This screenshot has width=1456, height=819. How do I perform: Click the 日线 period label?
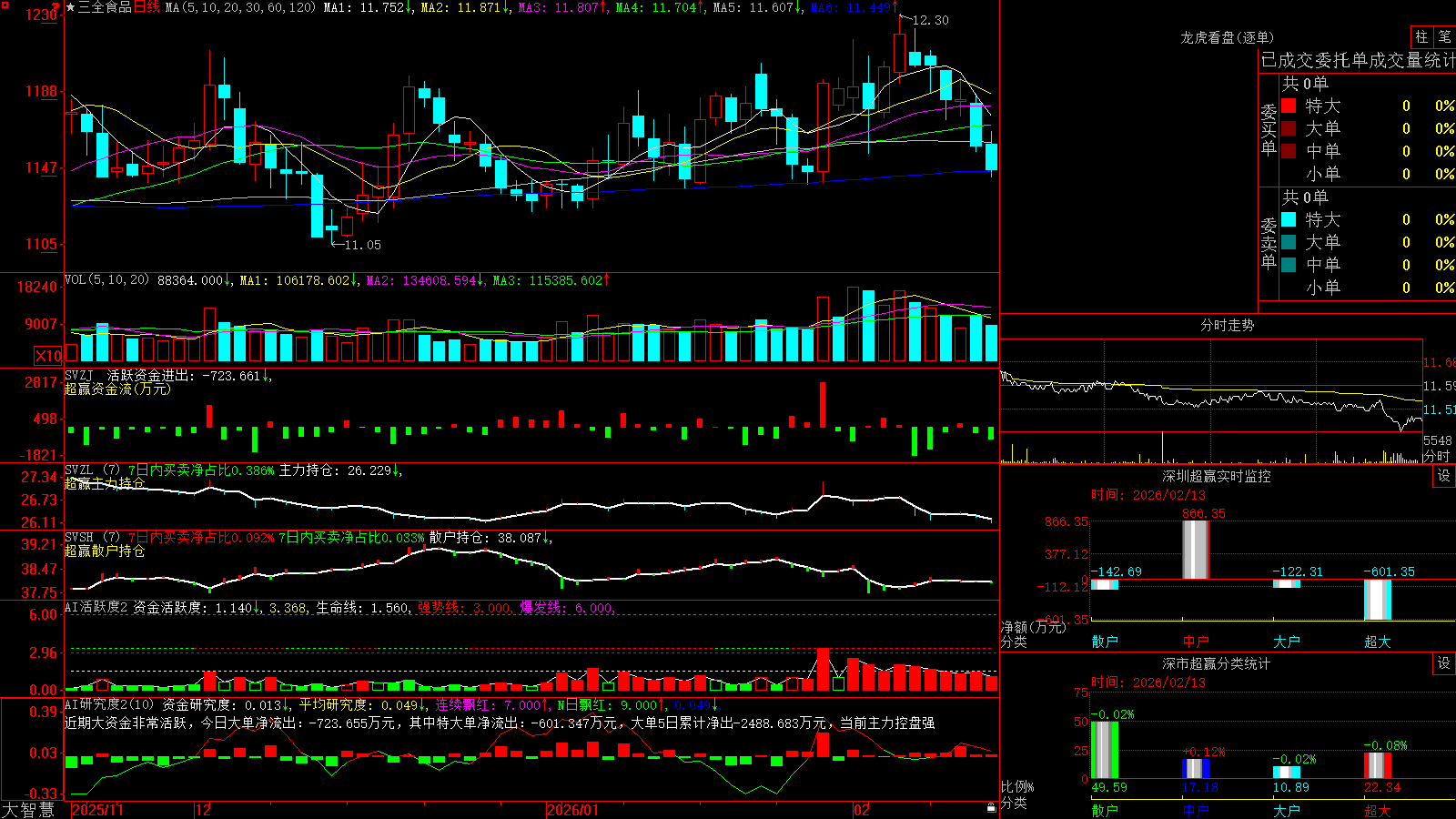[x=147, y=7]
